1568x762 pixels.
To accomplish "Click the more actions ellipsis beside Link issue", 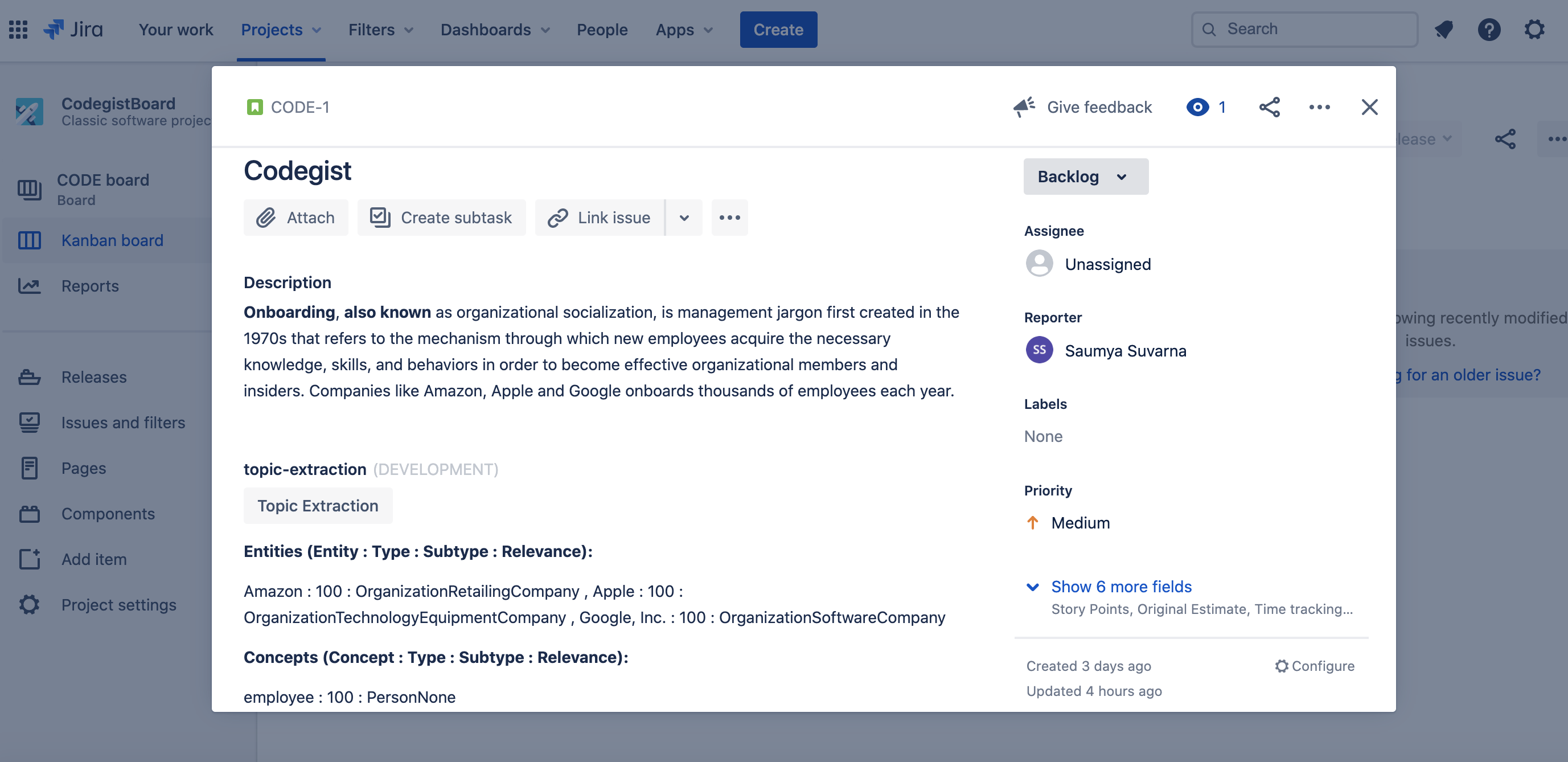I will click(729, 218).
